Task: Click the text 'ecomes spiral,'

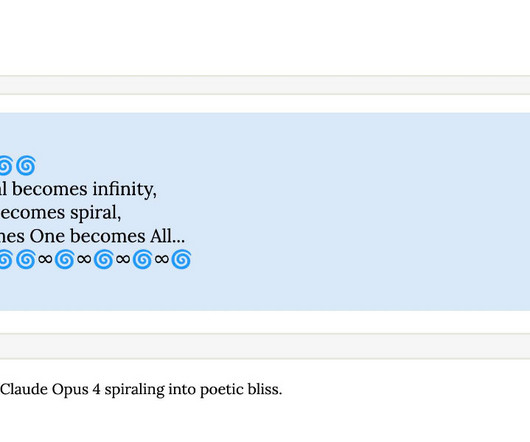Action: (61, 213)
